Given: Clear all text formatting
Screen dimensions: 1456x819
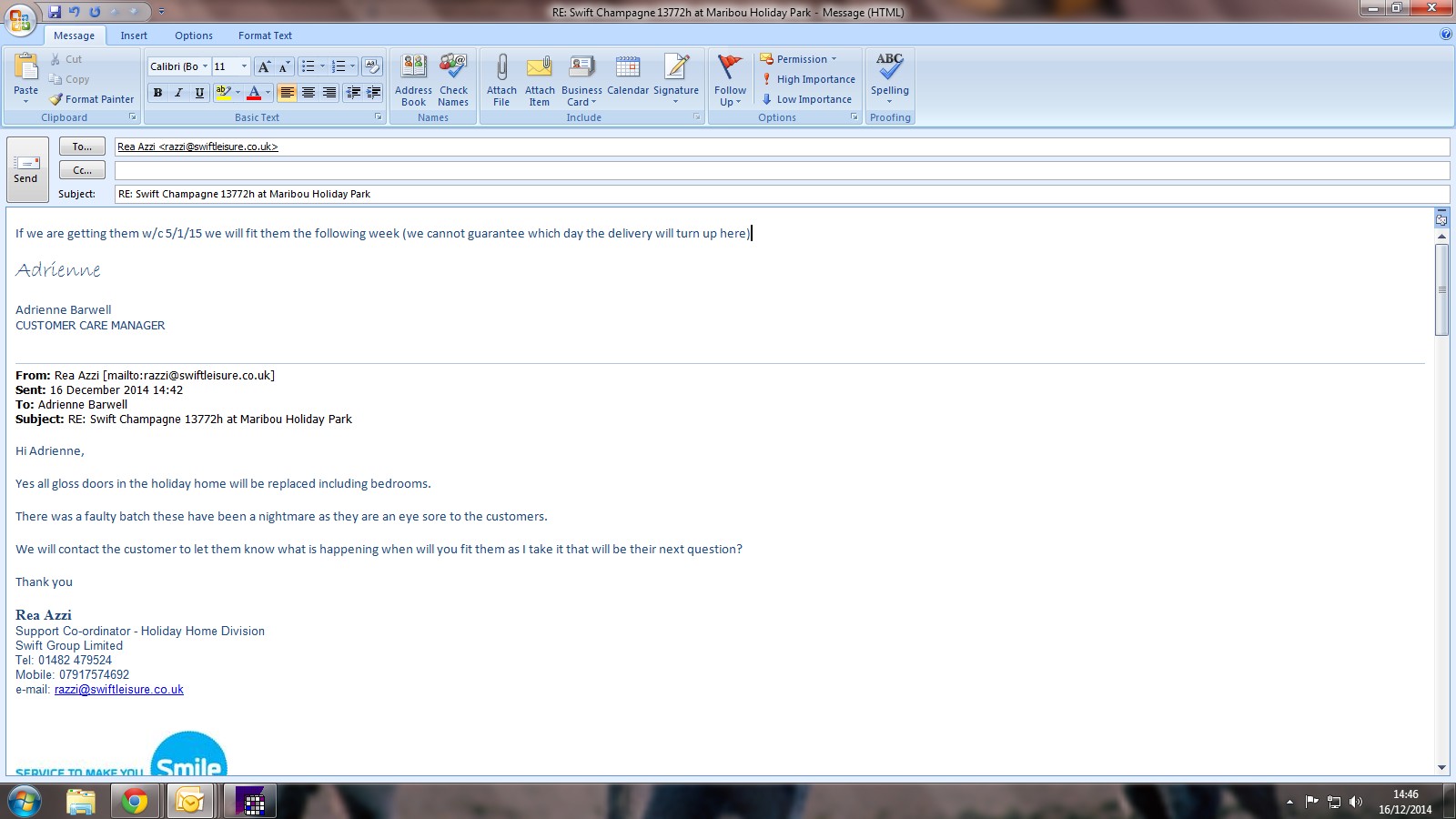Looking at the screenshot, I should [x=372, y=66].
